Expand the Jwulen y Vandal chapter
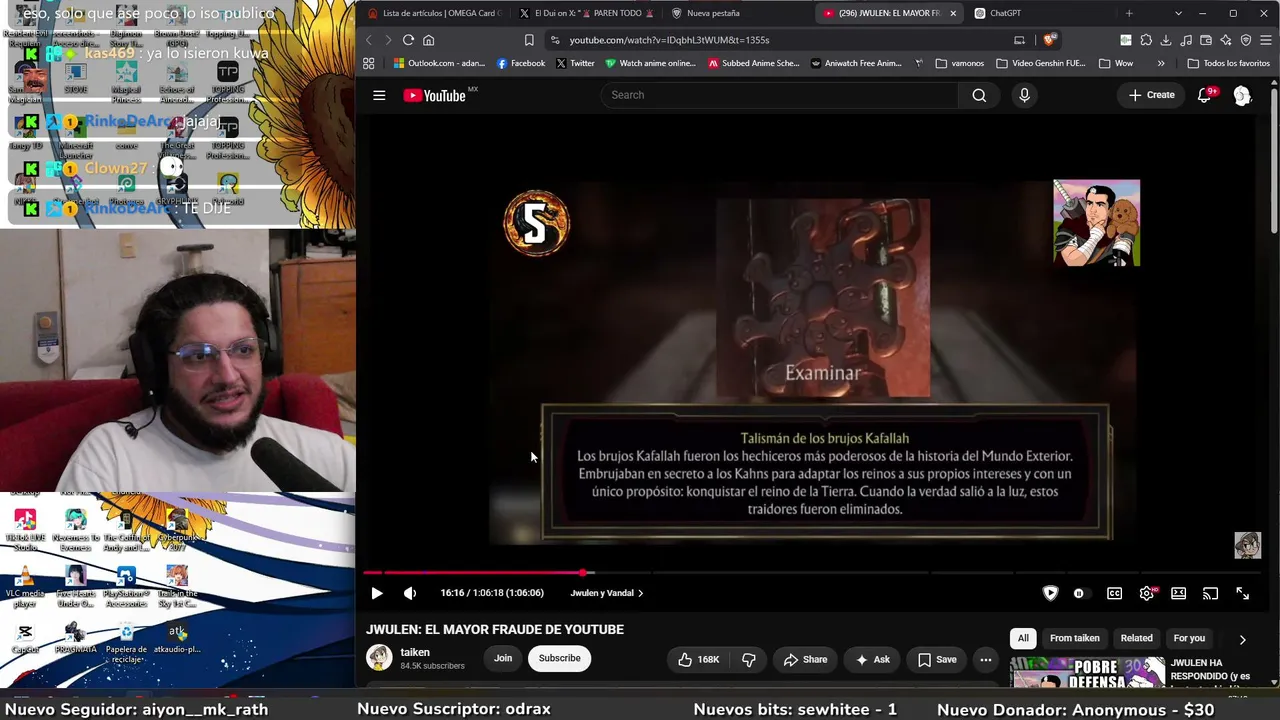Image resolution: width=1280 pixels, height=720 pixels. point(606,593)
